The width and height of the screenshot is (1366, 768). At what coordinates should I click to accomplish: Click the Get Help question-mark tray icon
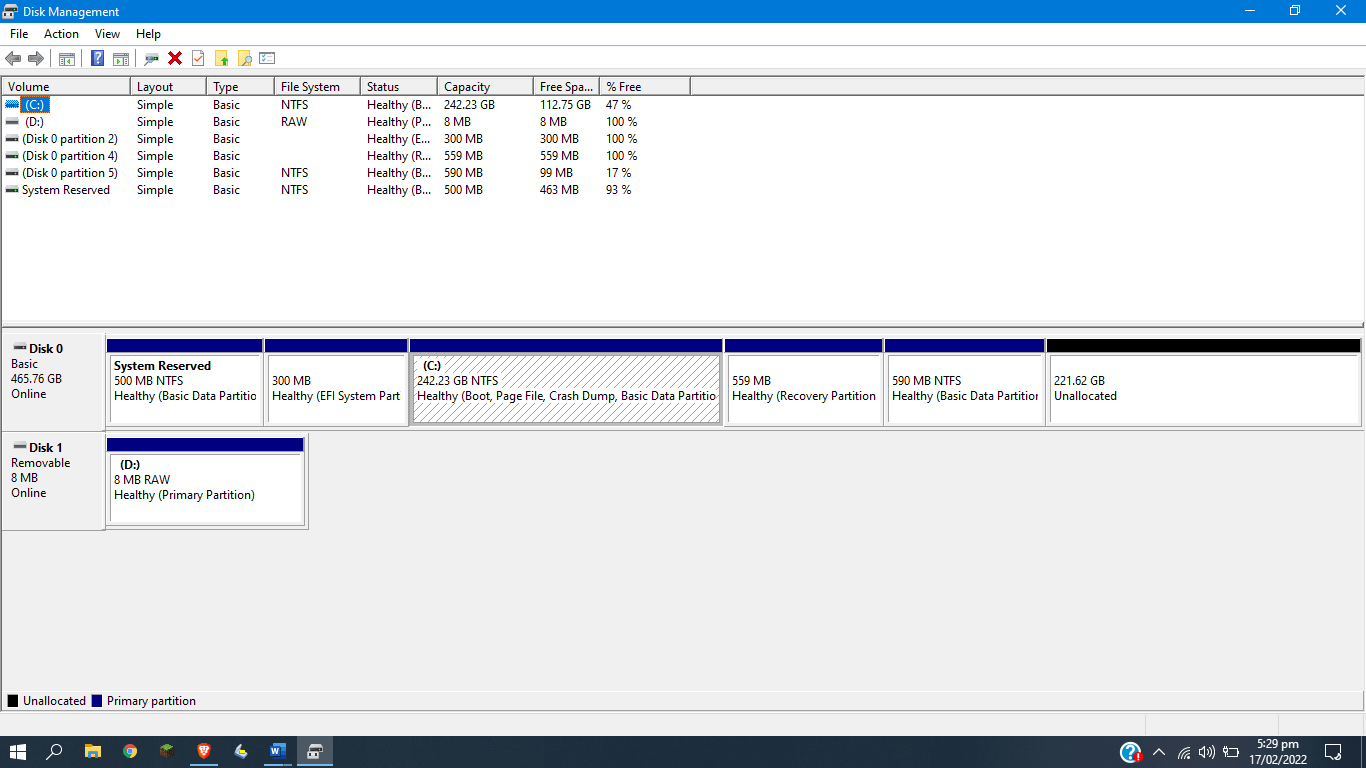click(x=1131, y=752)
